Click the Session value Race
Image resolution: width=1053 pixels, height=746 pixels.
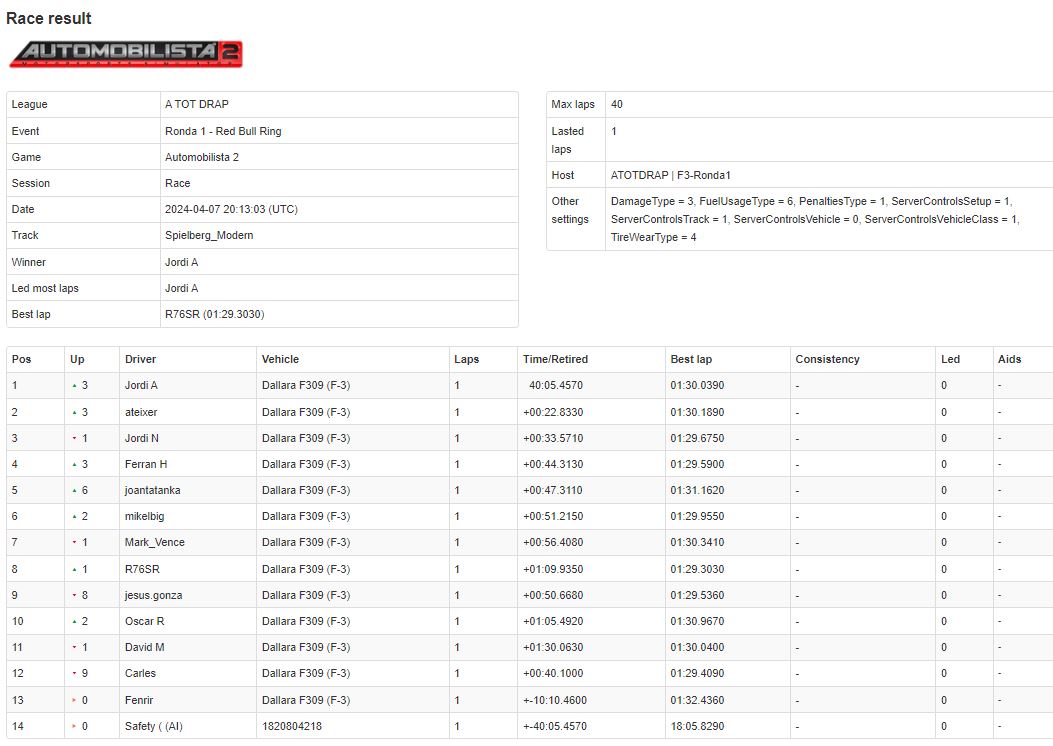pos(177,183)
